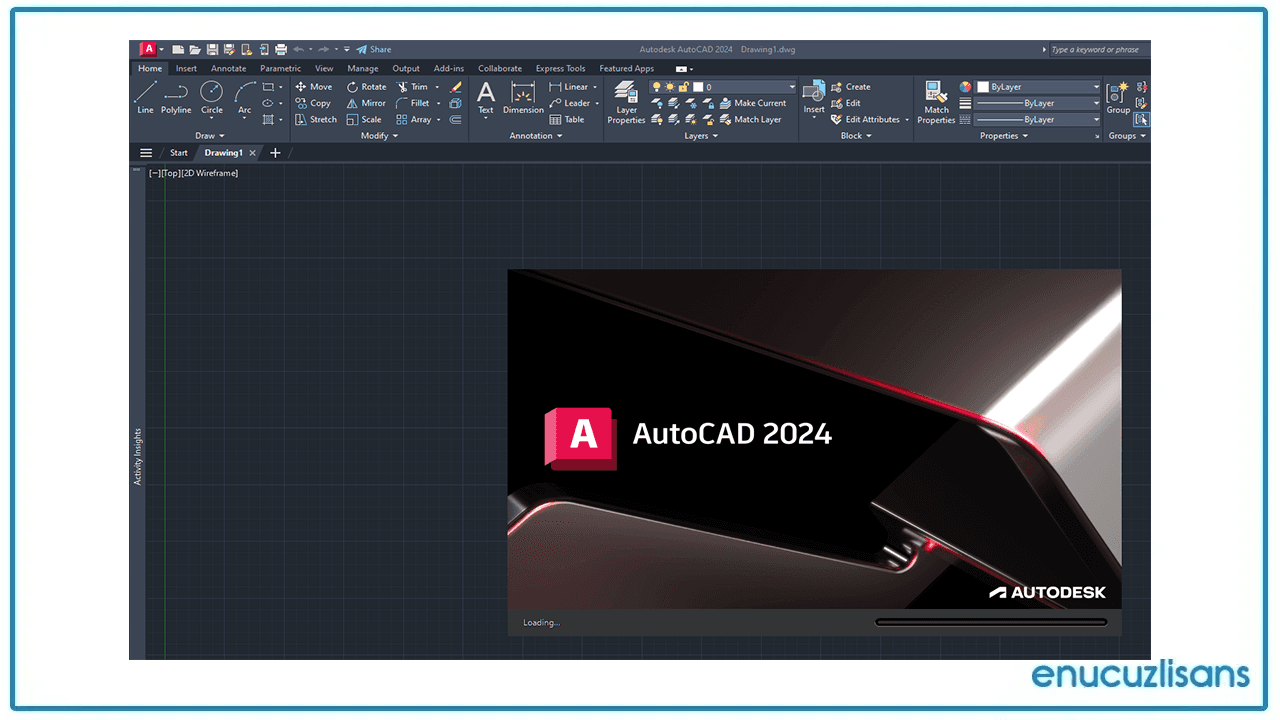Click the Leader annotation tool
Image resolution: width=1280 pixels, height=720 pixels.
coord(570,103)
